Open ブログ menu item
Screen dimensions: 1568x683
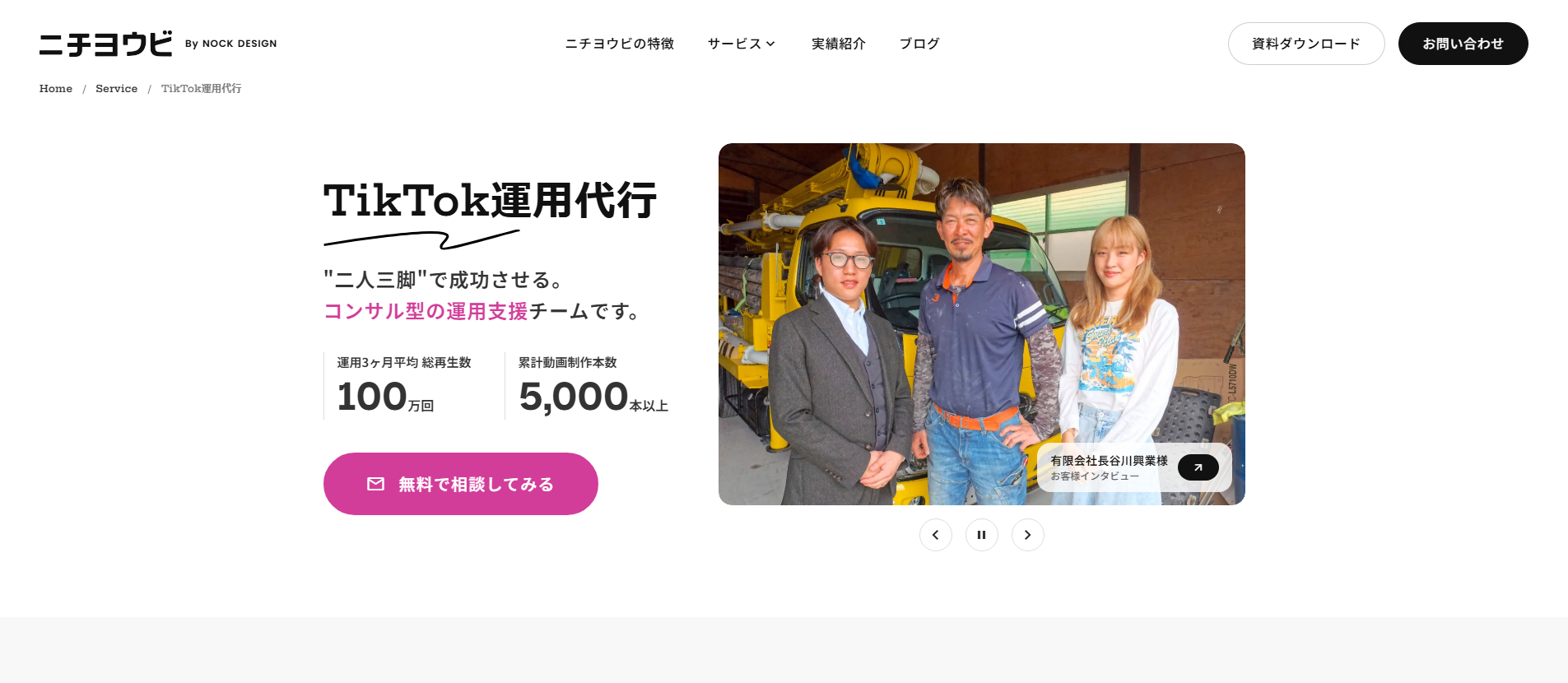919,44
